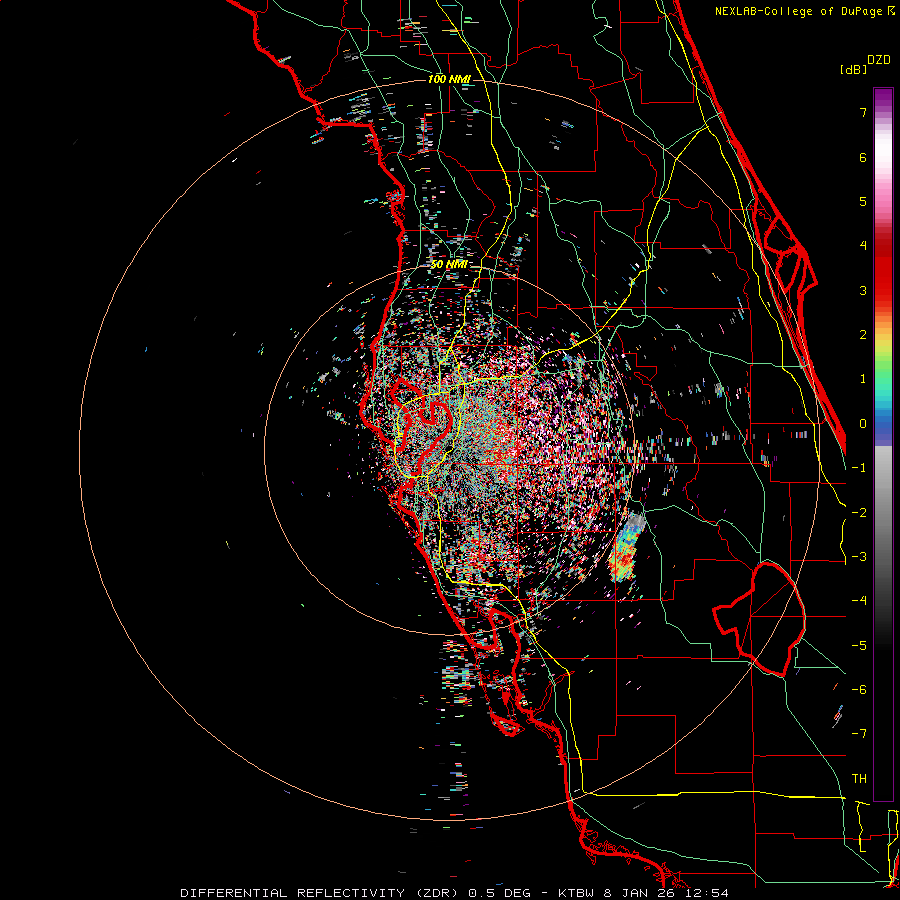Click the 1 value on the scale
Viewport: 900px width, 900px height.
(x=863, y=379)
